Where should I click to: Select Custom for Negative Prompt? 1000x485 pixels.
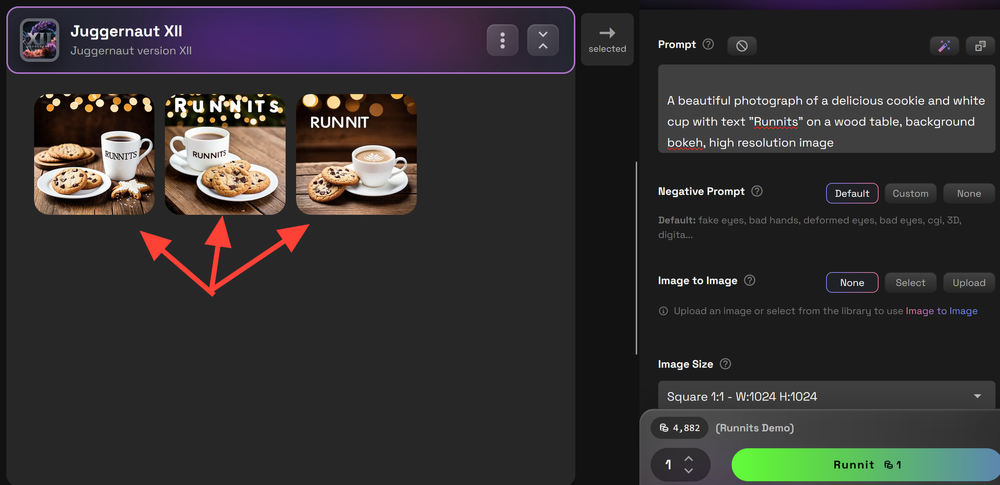910,193
